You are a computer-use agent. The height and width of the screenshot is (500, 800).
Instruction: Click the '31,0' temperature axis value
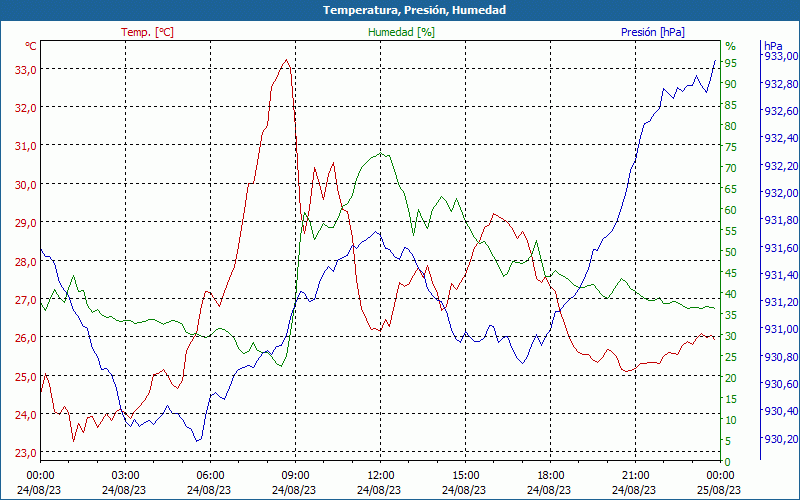tap(25, 146)
